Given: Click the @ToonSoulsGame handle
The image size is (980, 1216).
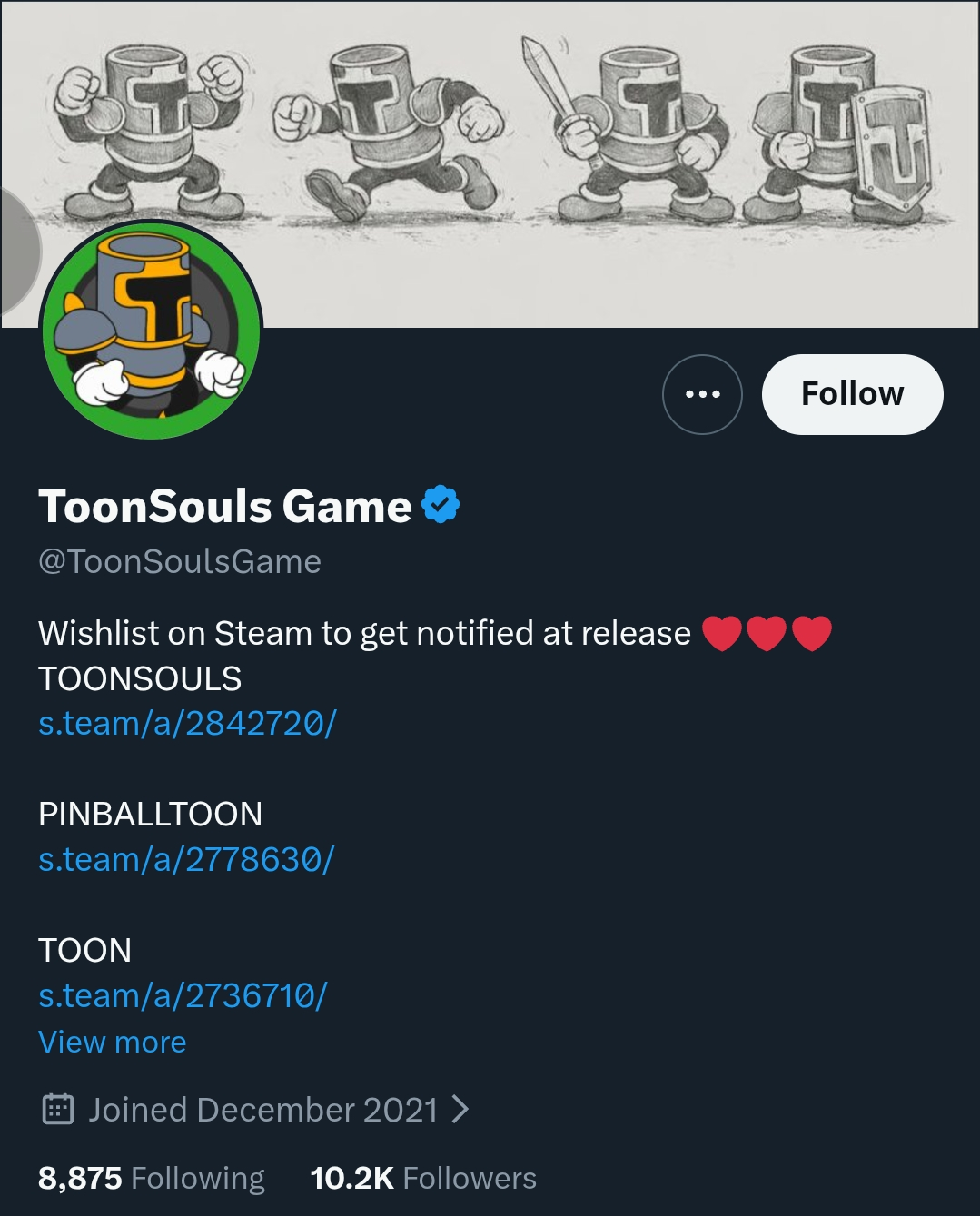Looking at the screenshot, I should [180, 561].
